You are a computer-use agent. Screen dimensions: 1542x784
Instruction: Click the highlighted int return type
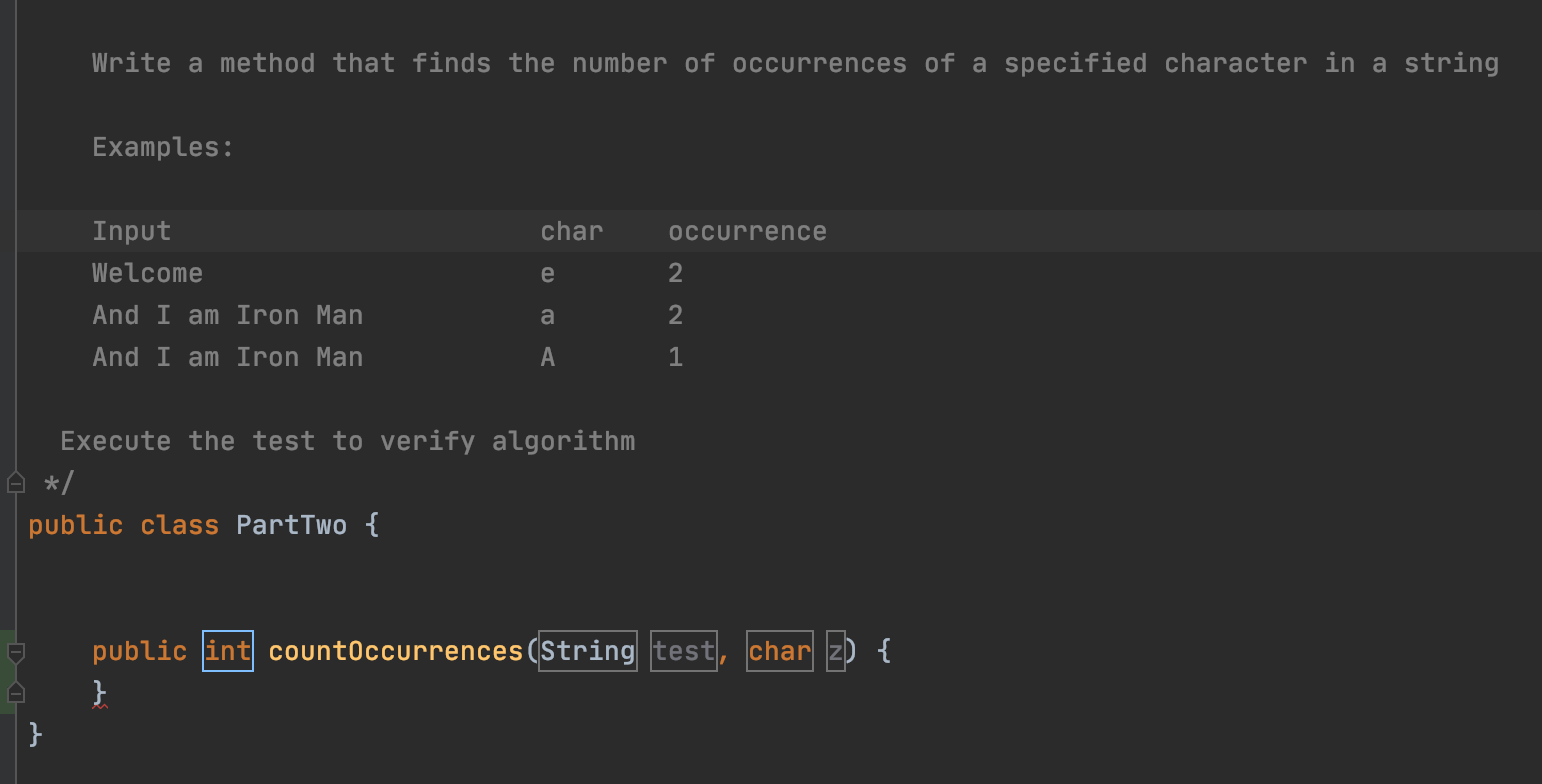[228, 651]
